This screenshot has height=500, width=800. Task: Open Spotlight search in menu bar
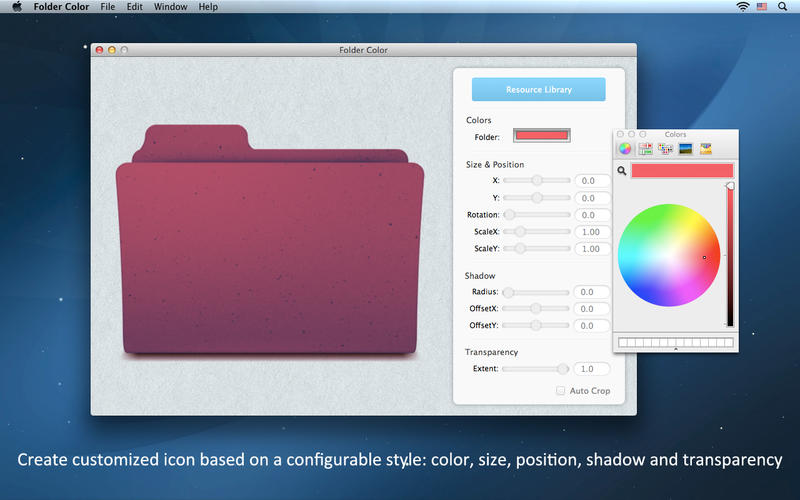tap(782, 7)
